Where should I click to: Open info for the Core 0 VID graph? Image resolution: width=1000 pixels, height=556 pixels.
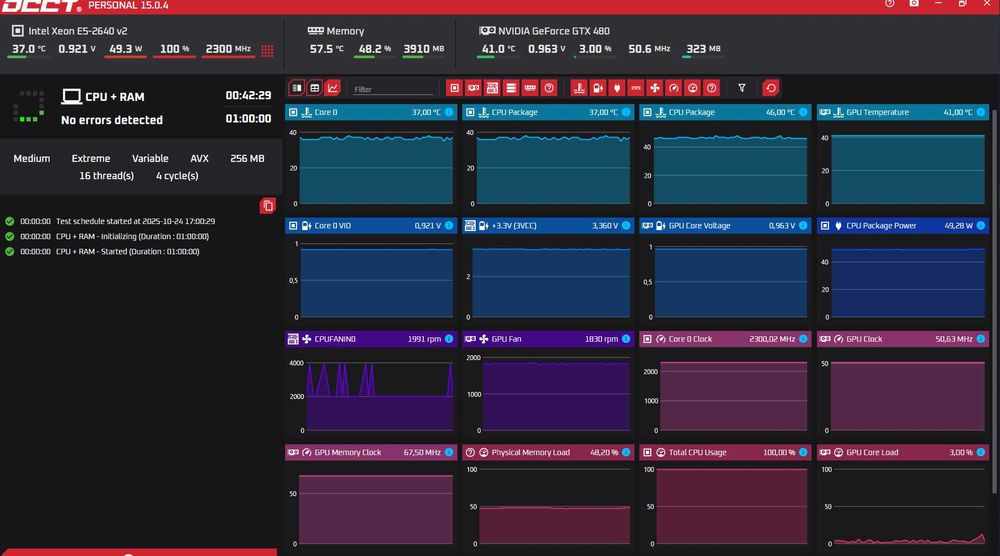[x=449, y=226]
